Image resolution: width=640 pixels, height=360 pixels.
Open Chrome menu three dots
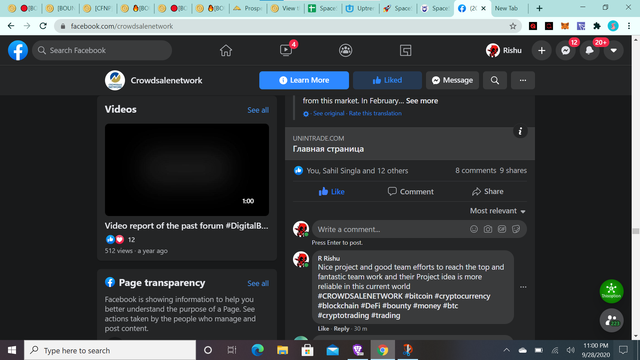629,26
